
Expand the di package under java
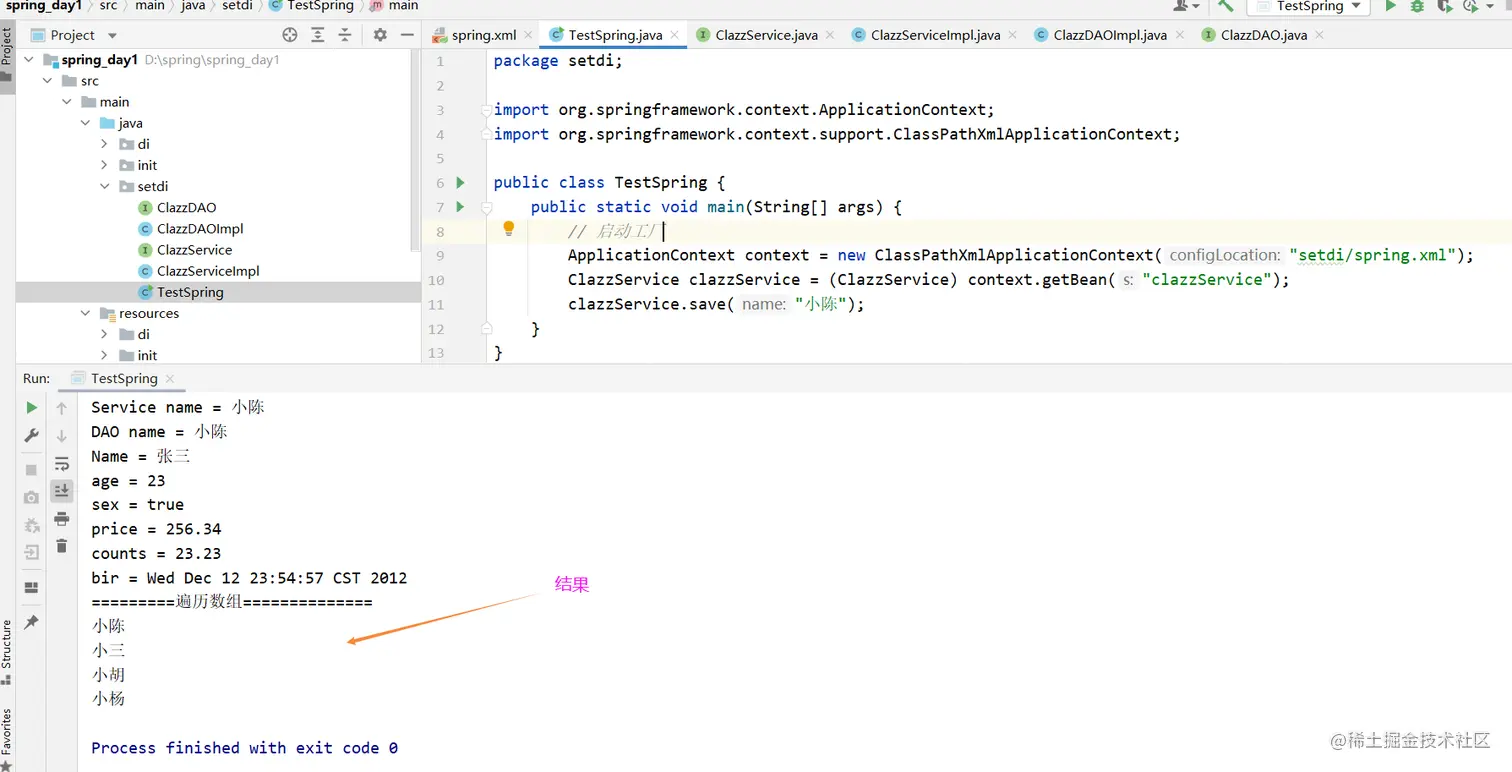[105, 144]
